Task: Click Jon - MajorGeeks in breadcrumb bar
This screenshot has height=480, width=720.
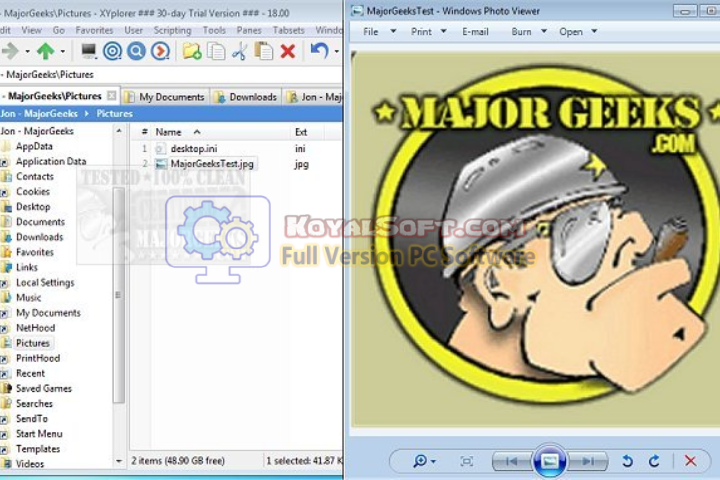Action: [x=39, y=113]
